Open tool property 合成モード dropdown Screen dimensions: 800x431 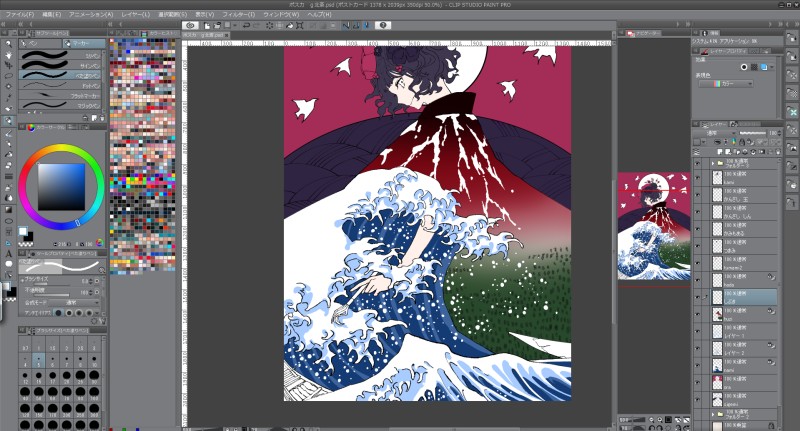coord(73,302)
